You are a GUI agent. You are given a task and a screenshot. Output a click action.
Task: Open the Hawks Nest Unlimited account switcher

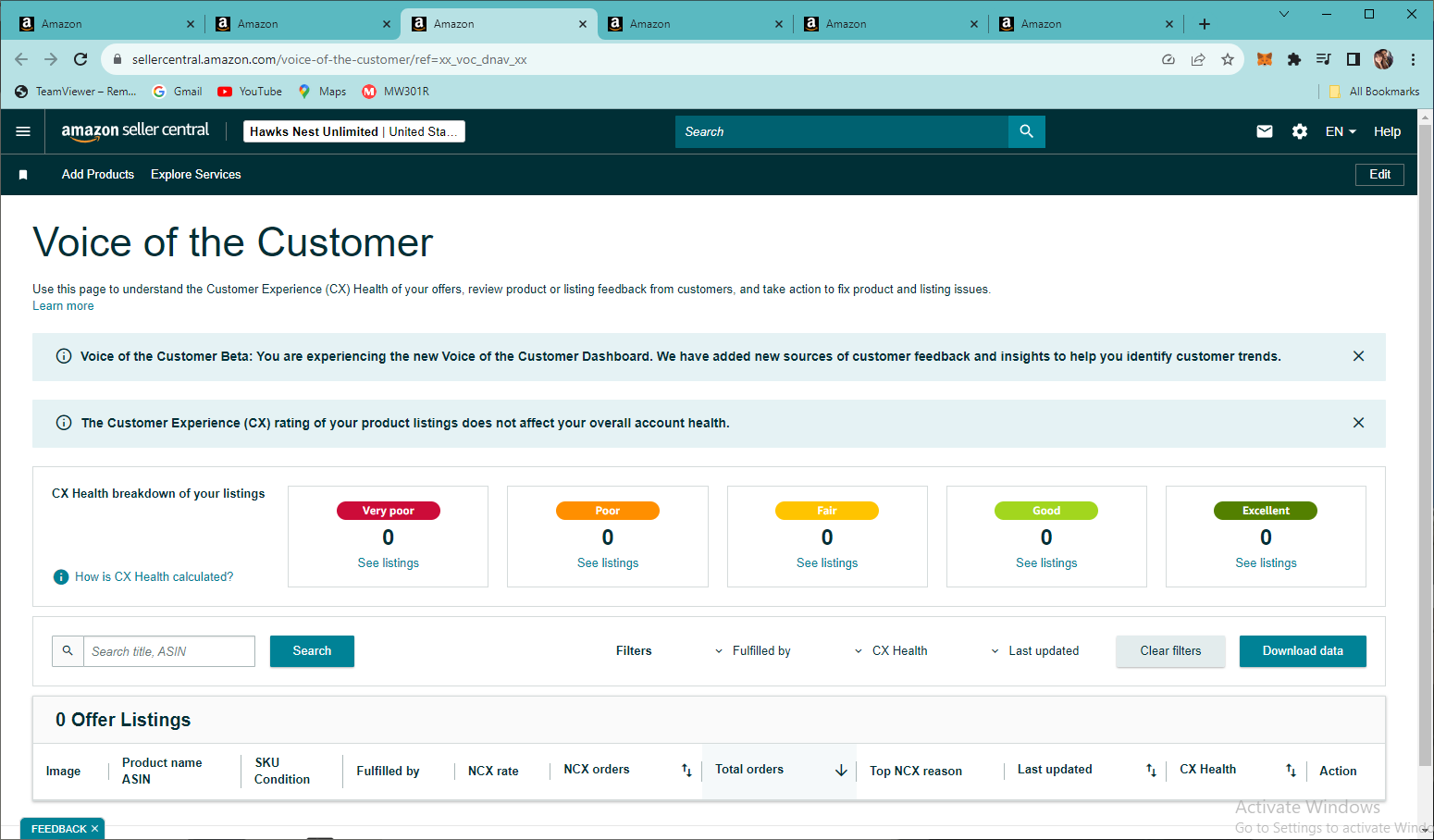354,131
